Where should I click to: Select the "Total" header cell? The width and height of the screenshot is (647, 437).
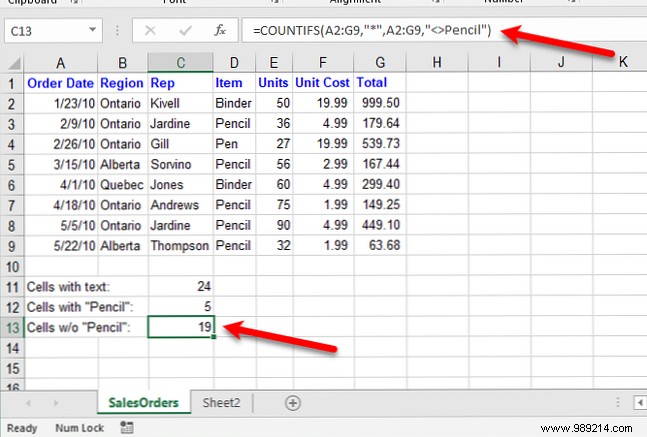coord(380,83)
